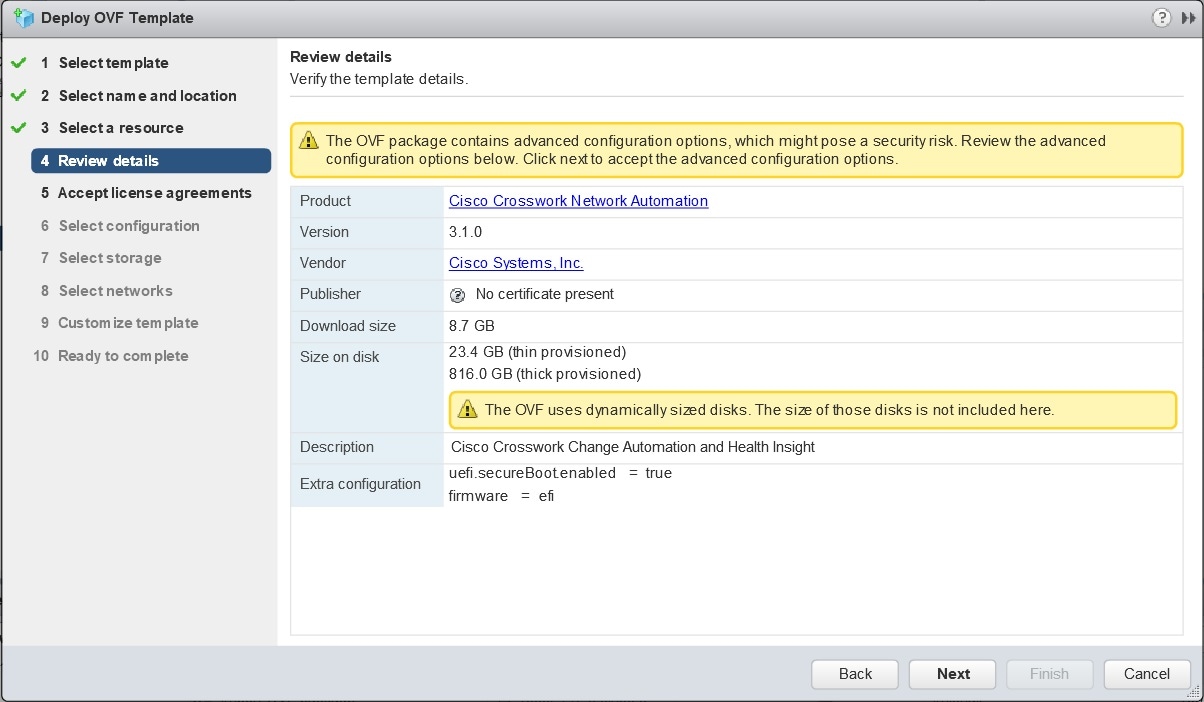Image resolution: width=1204 pixels, height=702 pixels.
Task: Click the Vendor row label
Action: pyautogui.click(x=323, y=263)
